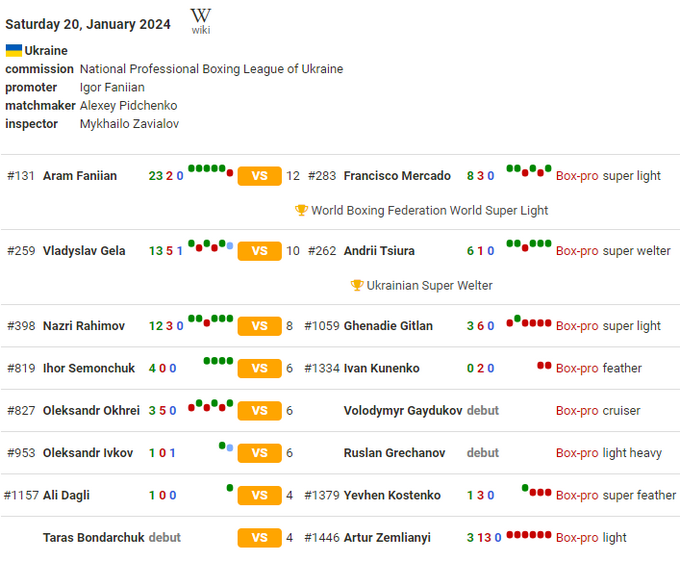680x562 pixels.
Task: Click trophy icon beside World Boxing Federation title
Action: point(301,210)
